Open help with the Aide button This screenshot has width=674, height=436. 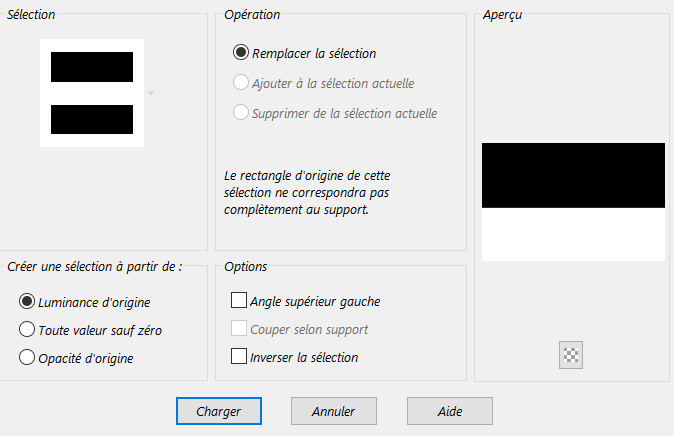coord(449,410)
